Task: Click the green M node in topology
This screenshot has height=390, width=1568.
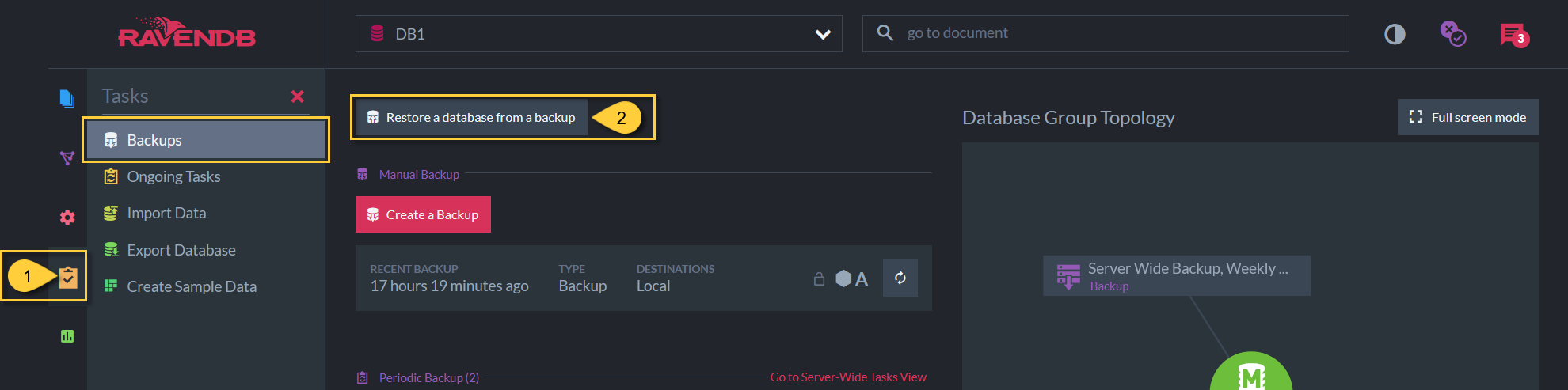Action: click(1251, 373)
